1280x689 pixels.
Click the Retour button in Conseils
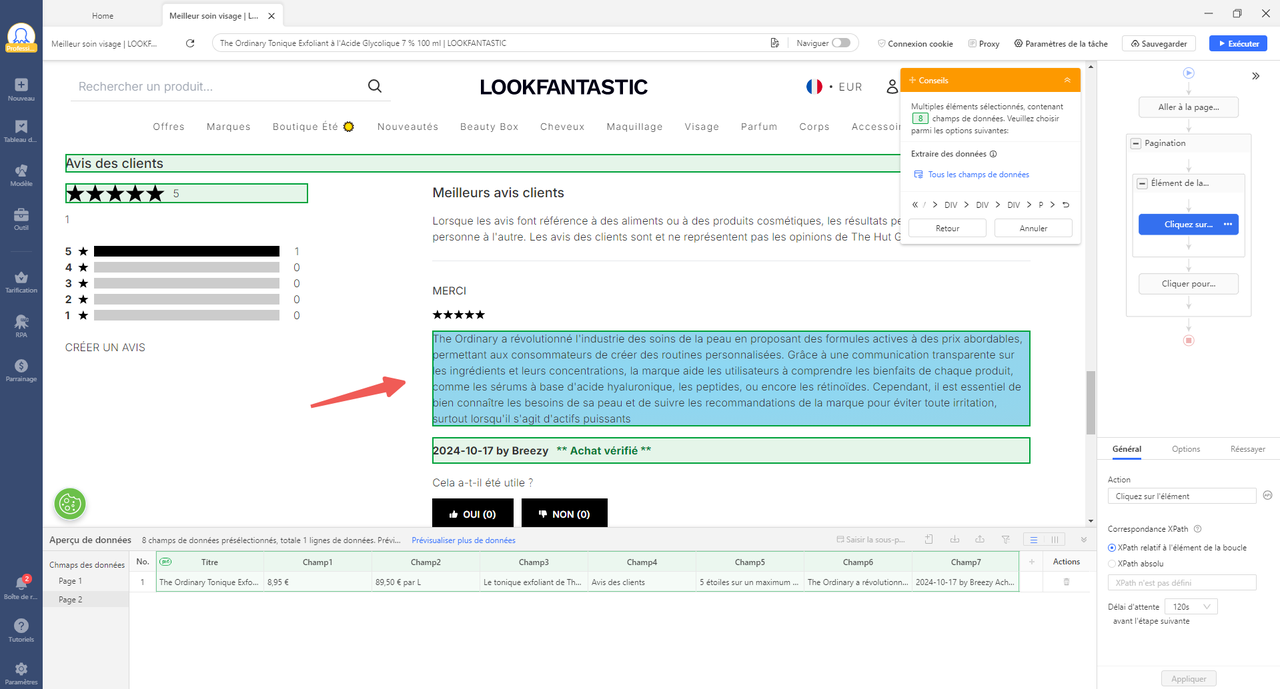coord(947,228)
